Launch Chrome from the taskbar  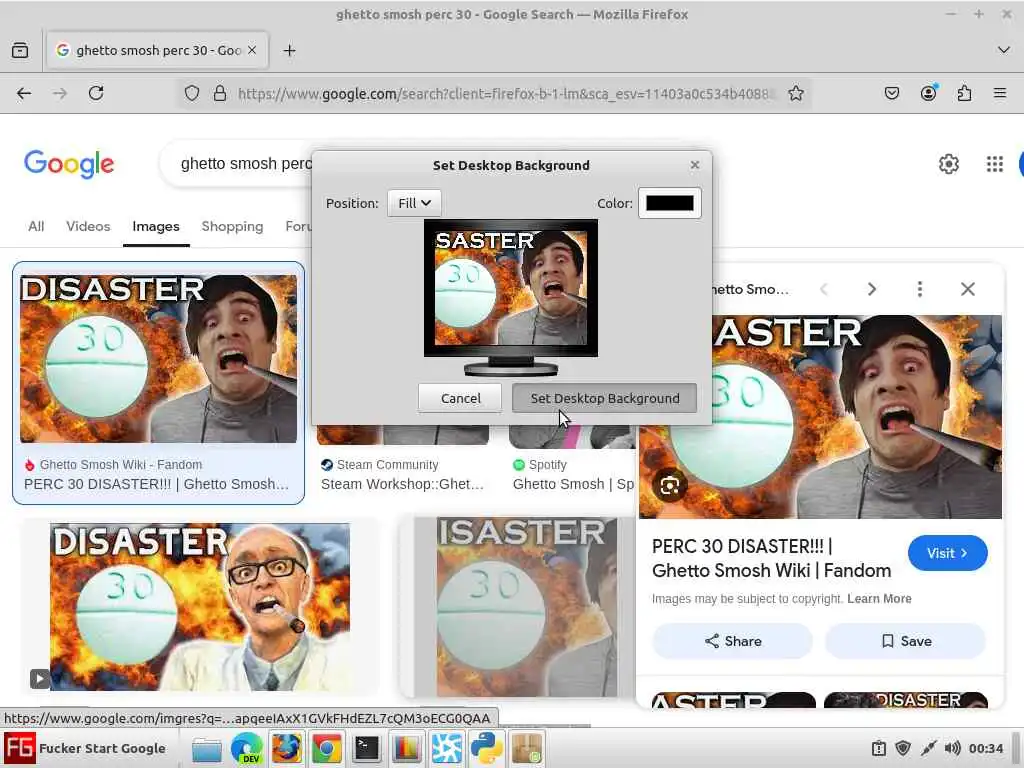(x=327, y=748)
